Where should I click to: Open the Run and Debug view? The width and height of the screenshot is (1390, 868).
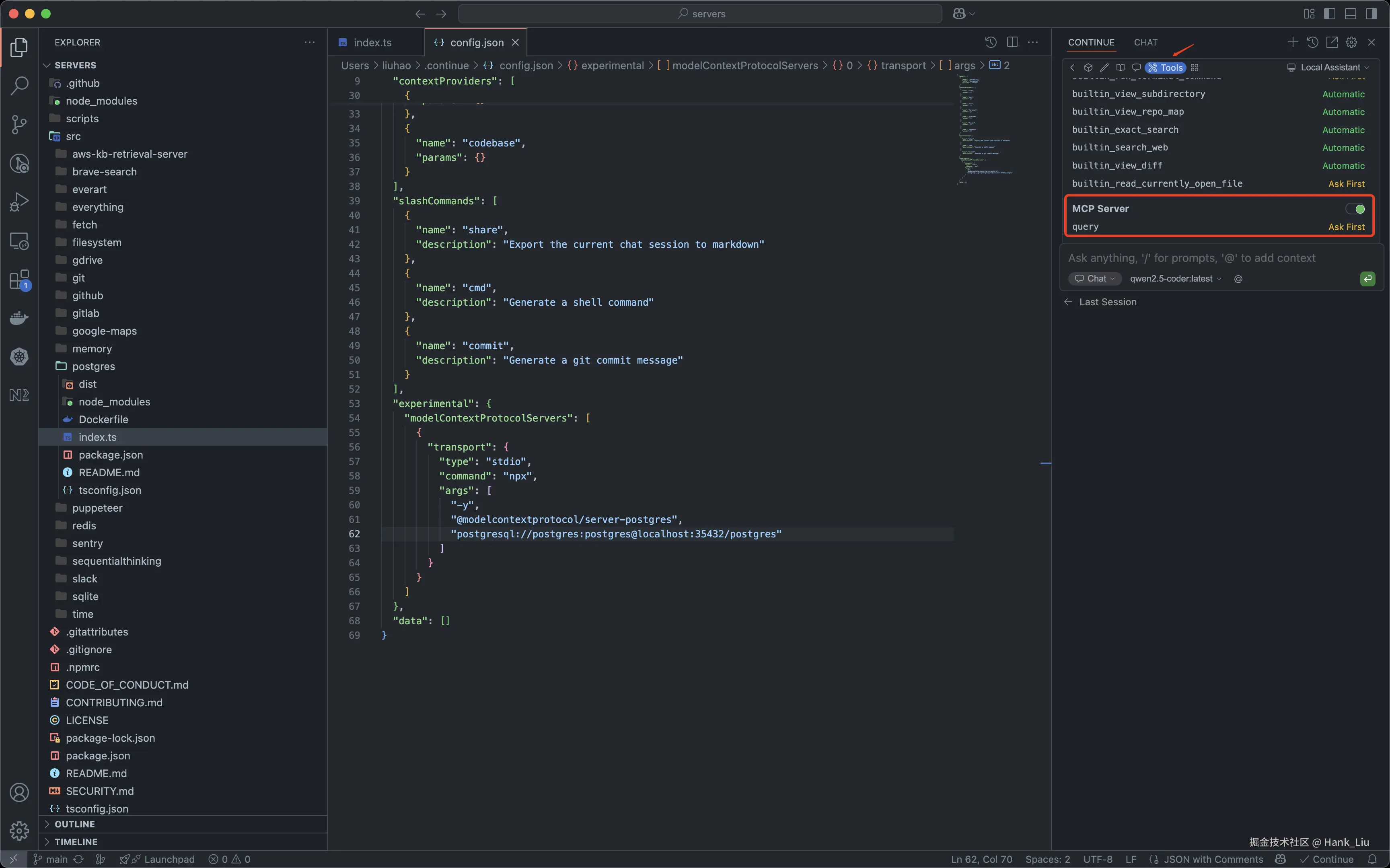click(x=19, y=202)
